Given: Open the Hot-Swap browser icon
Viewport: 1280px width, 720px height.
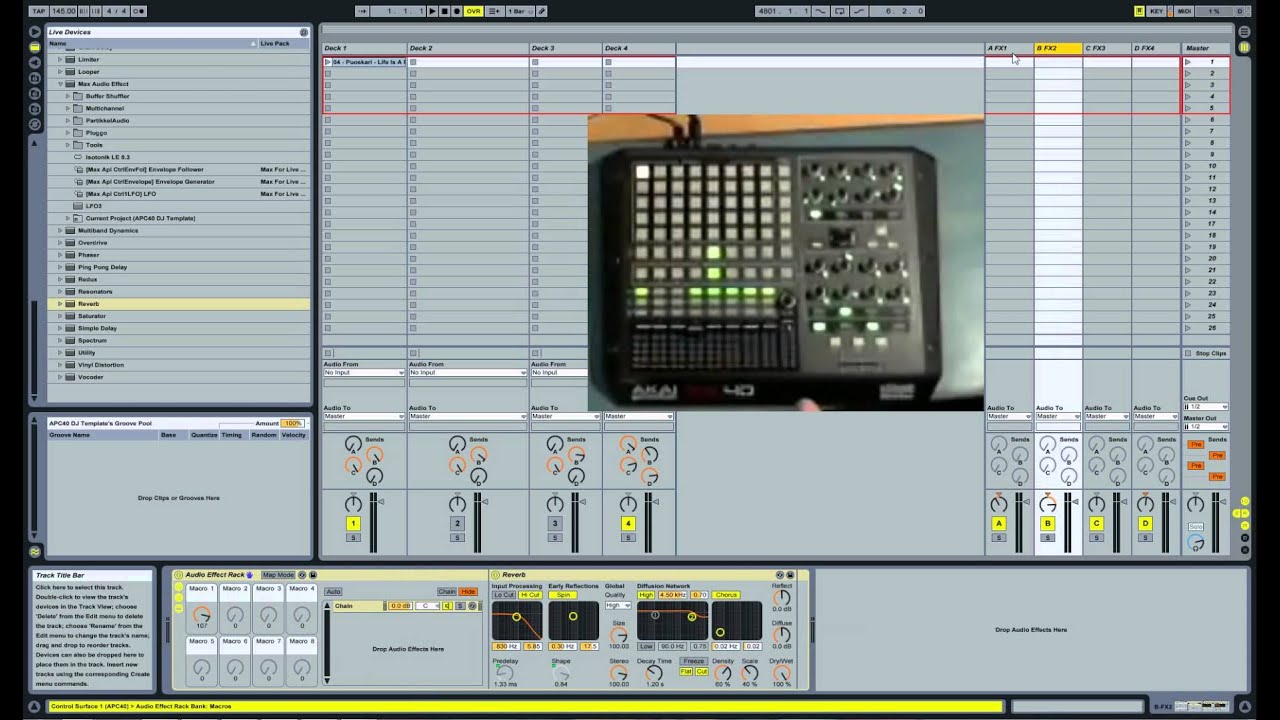Looking at the screenshot, I should click(x=35, y=124).
